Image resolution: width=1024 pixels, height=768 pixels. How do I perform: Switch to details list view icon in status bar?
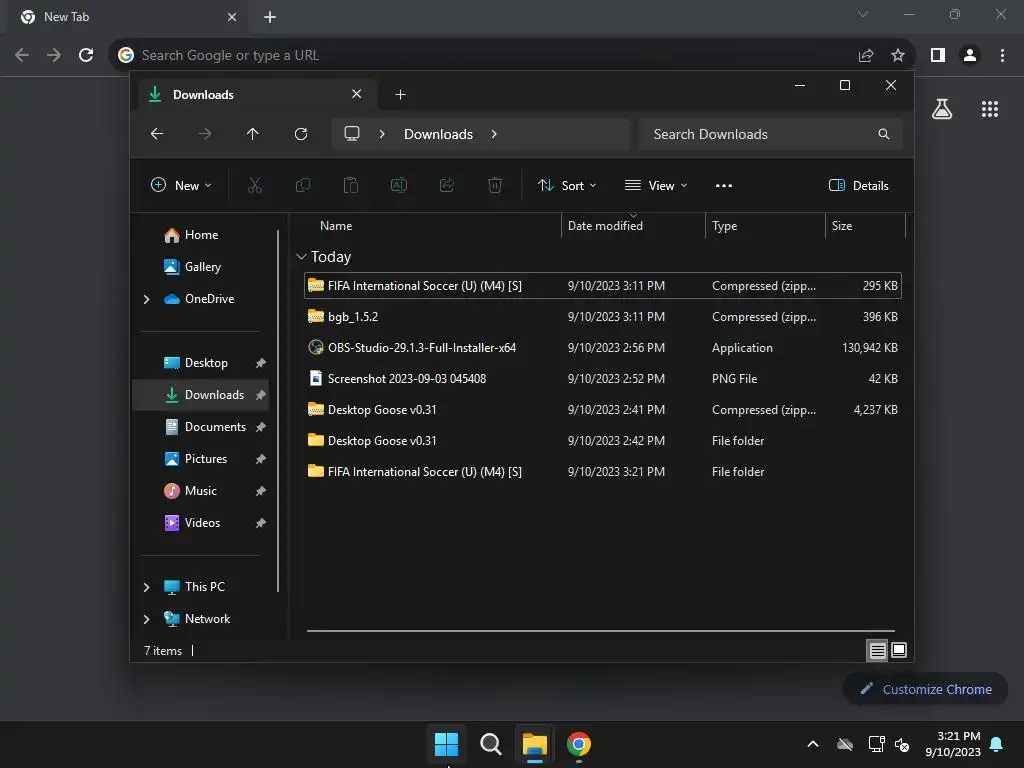877,650
